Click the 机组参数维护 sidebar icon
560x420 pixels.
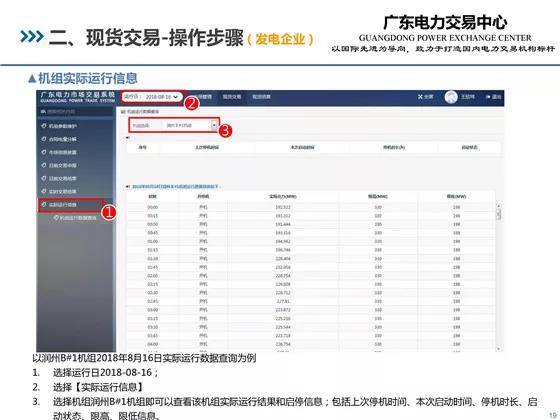44,126
